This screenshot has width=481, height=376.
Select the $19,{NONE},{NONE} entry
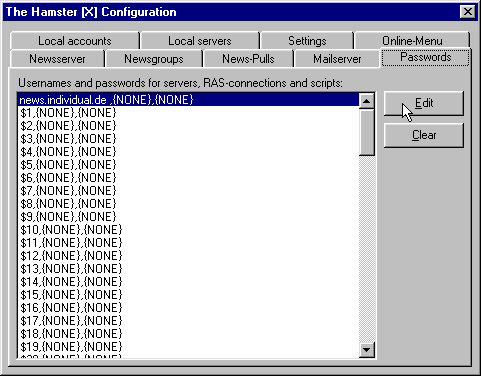click(x=188, y=347)
